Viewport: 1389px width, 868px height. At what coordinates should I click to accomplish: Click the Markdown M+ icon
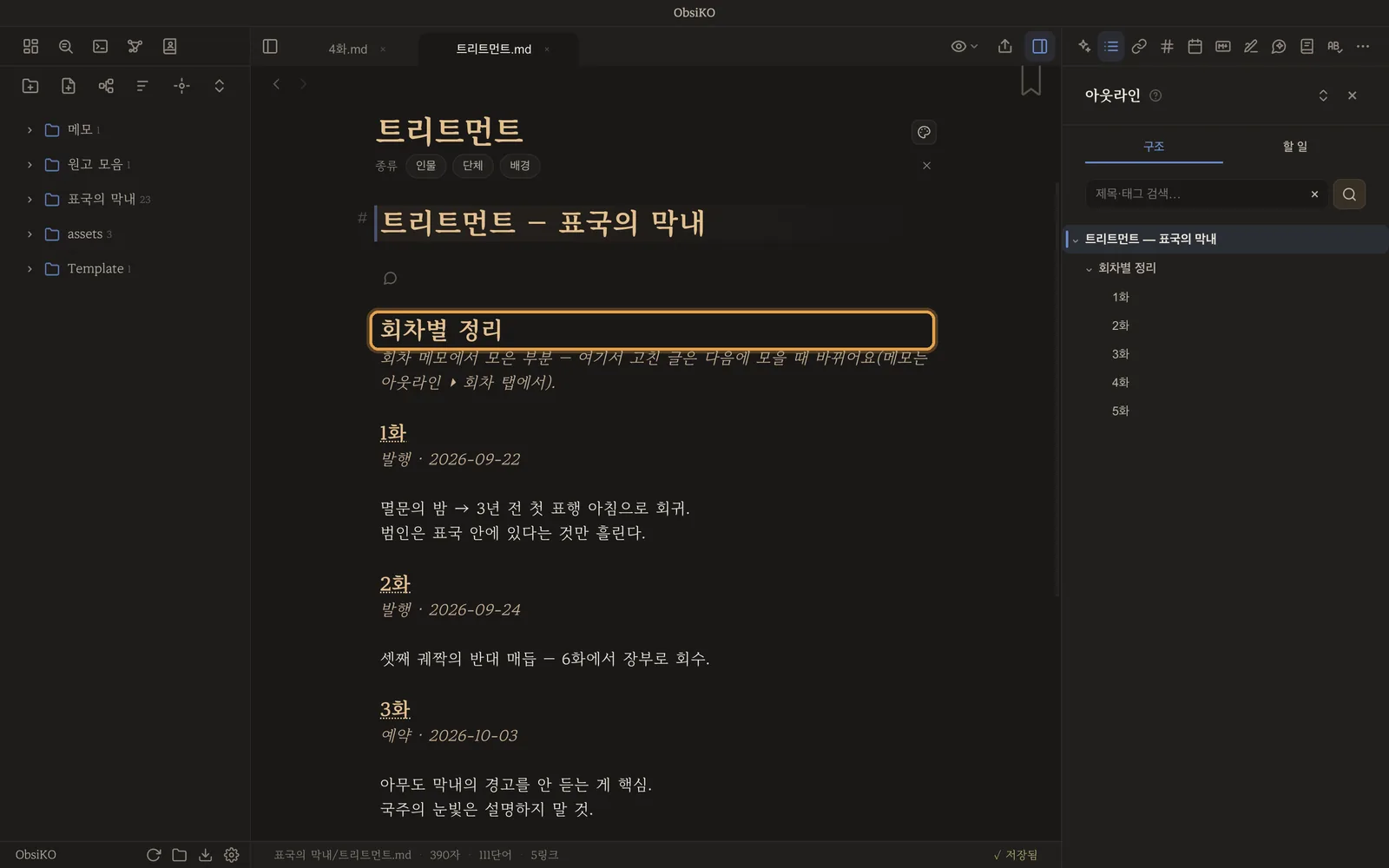click(1222, 46)
